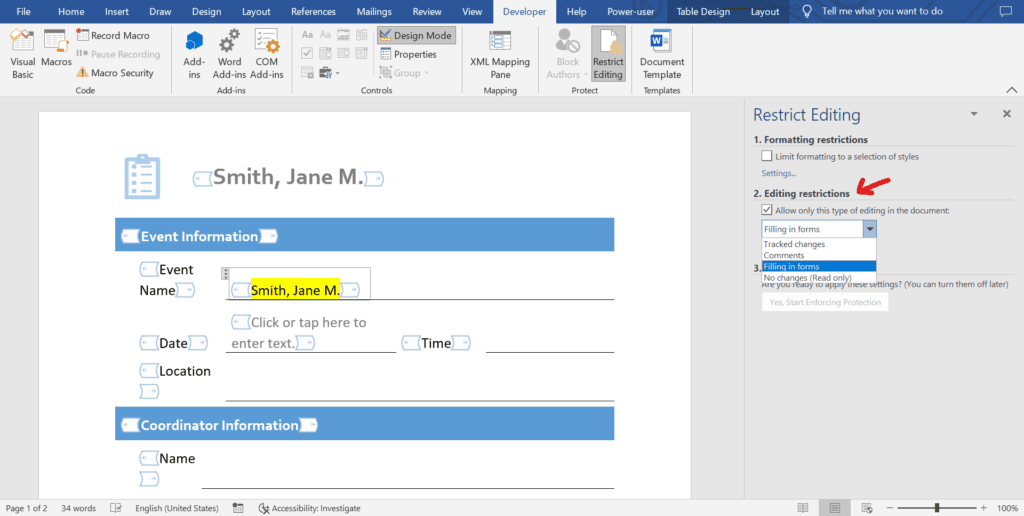Toggle Design Mode in Controls group
The image size is (1024, 516).
click(416, 35)
